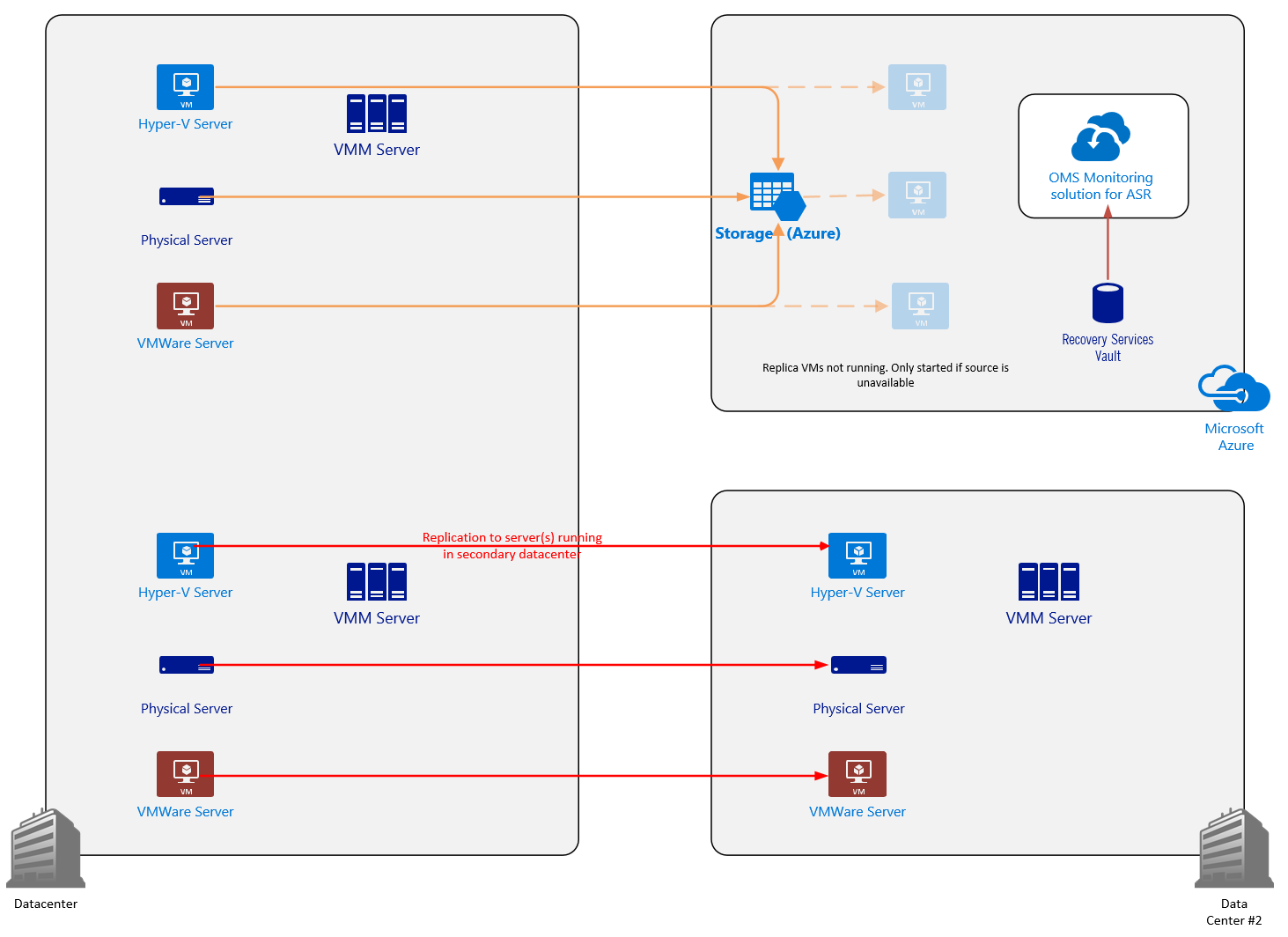
Task: Click the Azure Storage table icon
Action: tap(777, 196)
